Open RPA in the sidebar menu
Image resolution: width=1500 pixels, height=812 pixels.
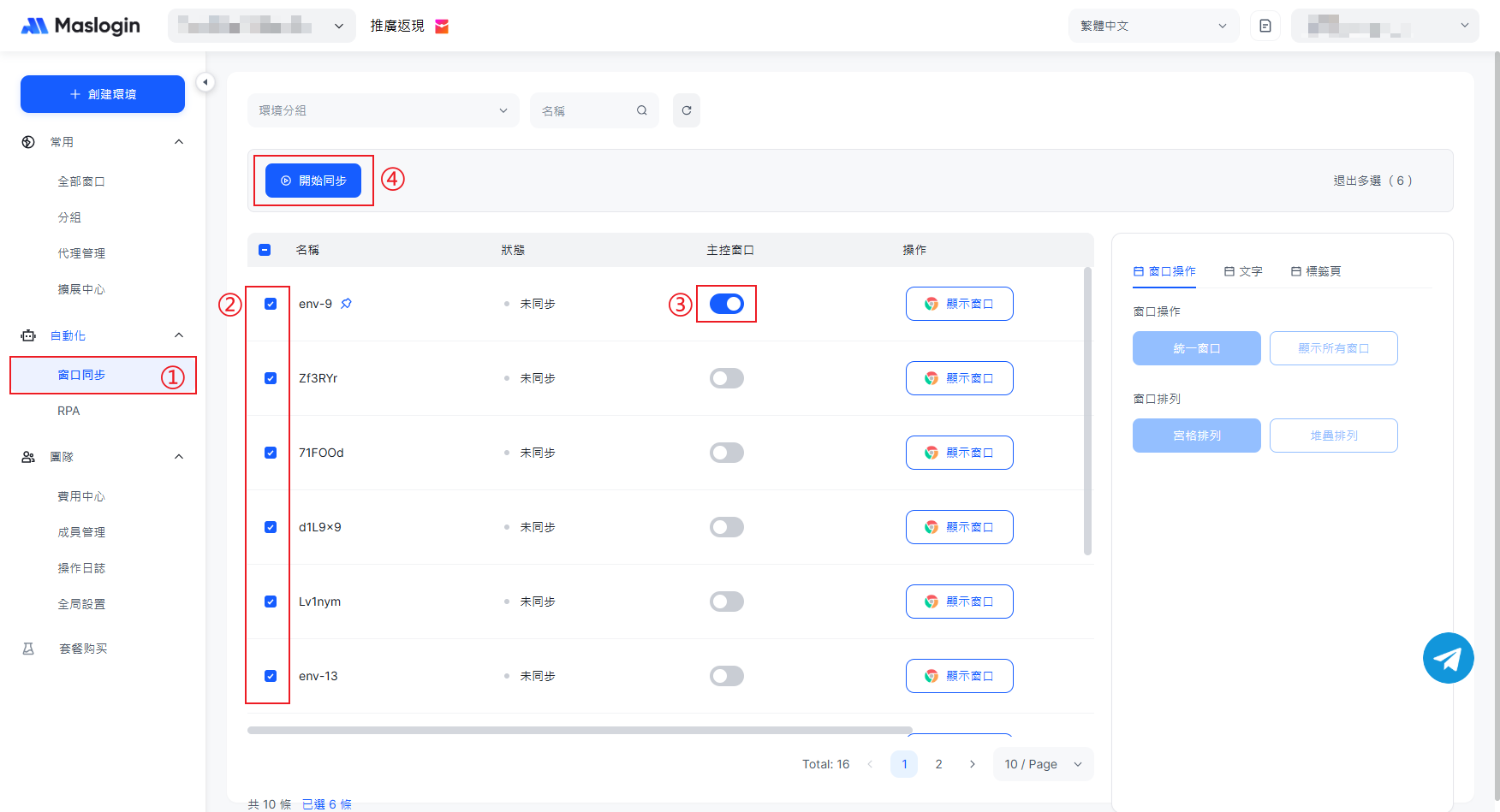[x=68, y=411]
